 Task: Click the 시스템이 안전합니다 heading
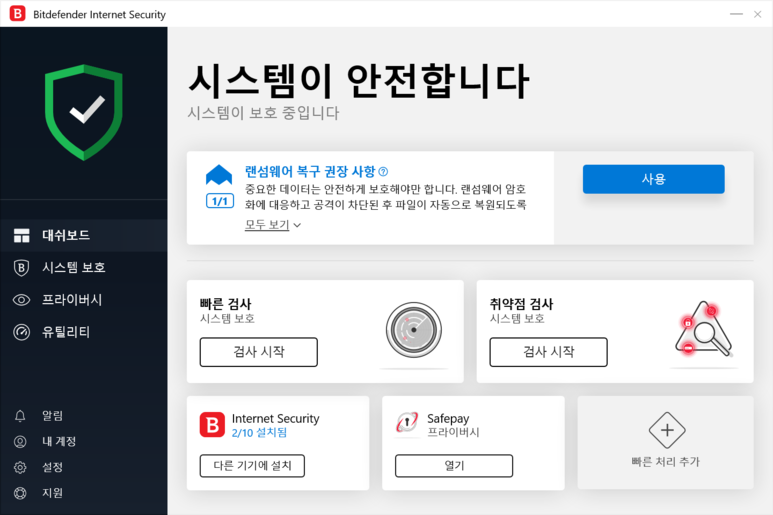click(x=359, y=80)
